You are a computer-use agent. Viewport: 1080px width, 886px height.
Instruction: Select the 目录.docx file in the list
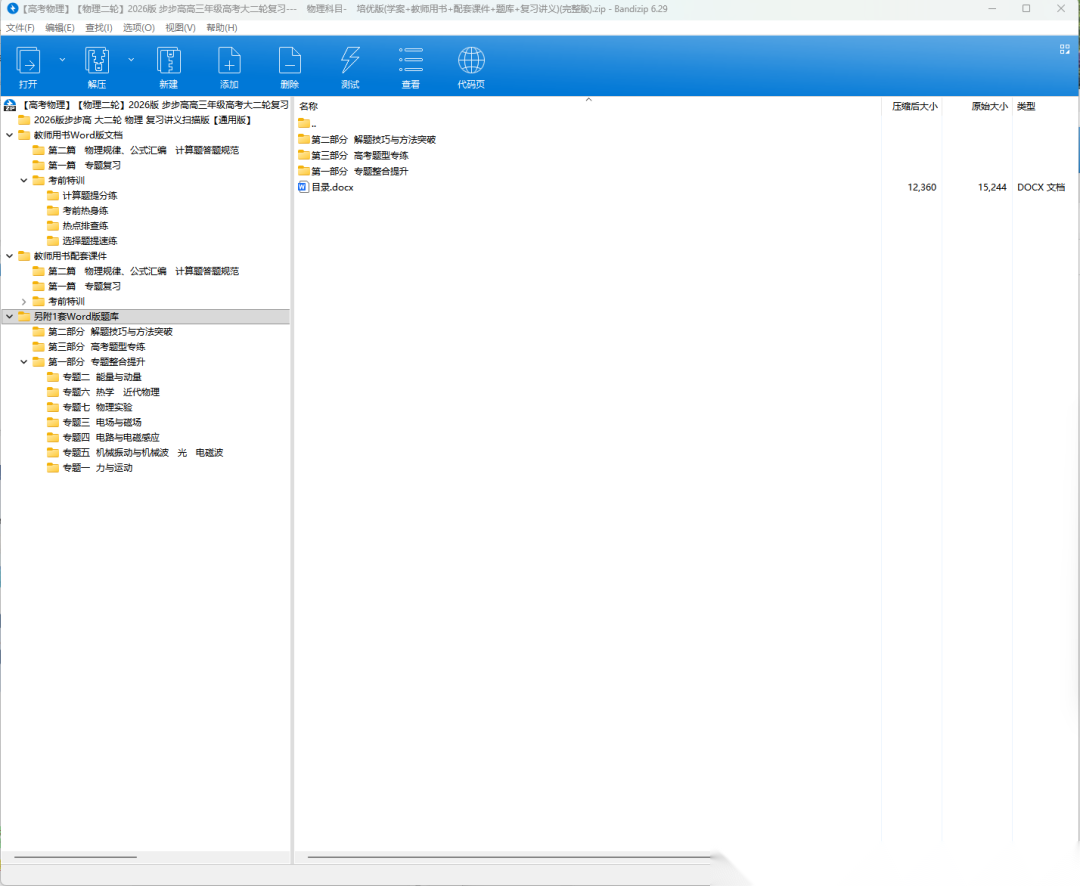(332, 187)
